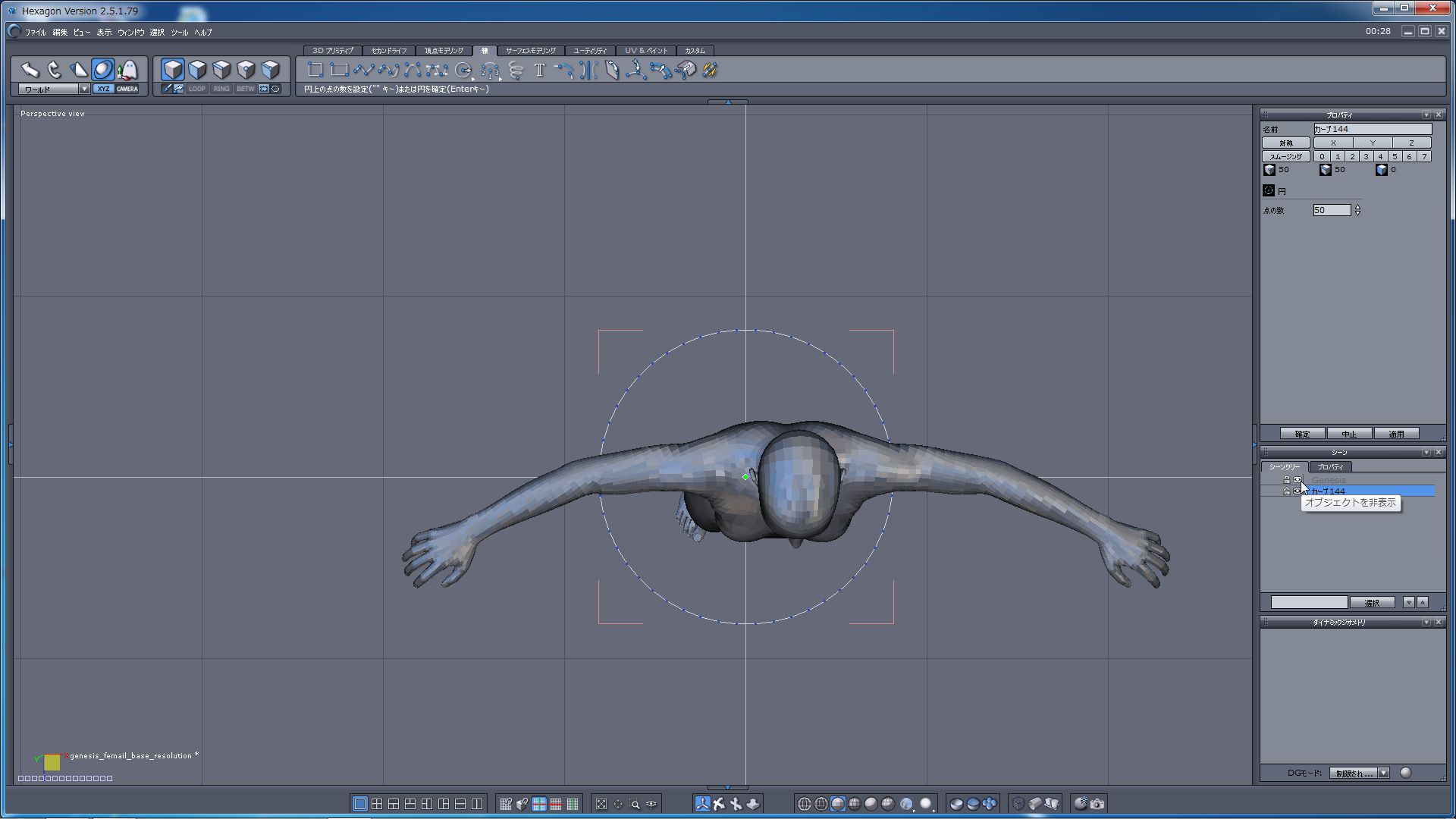Select the polyline curve tool
This screenshot has height=819, width=1456.
click(x=363, y=71)
